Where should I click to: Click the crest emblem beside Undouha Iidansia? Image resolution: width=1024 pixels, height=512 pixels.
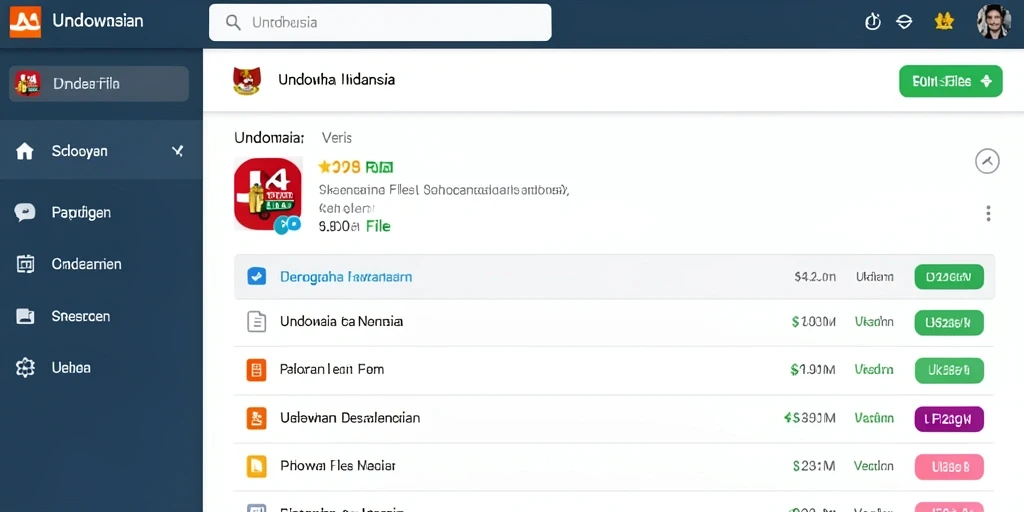click(x=246, y=80)
